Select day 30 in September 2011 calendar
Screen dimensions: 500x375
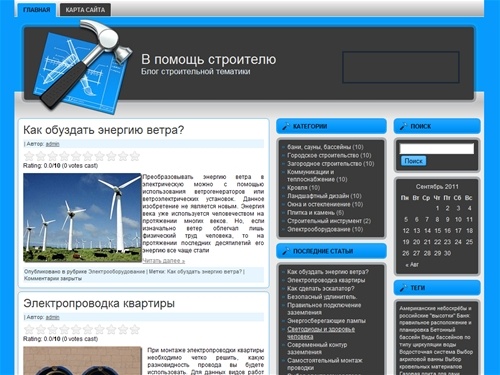pos(447,253)
